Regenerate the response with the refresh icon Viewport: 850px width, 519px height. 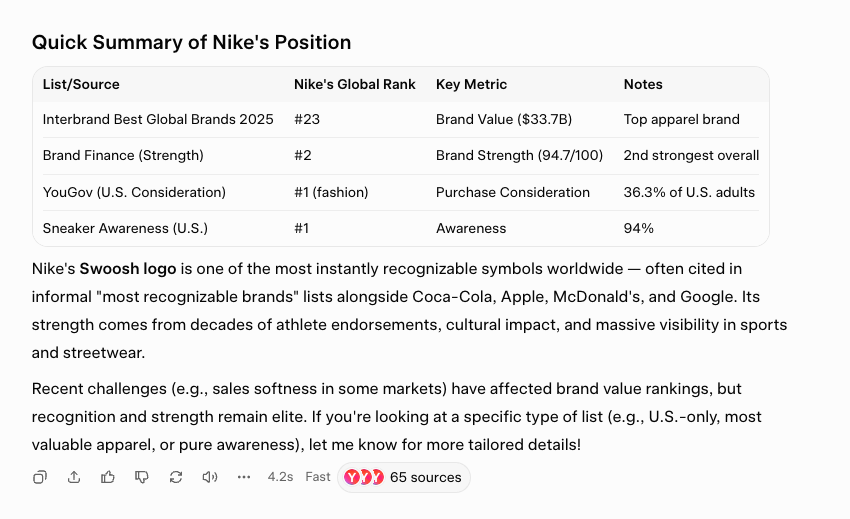(176, 477)
